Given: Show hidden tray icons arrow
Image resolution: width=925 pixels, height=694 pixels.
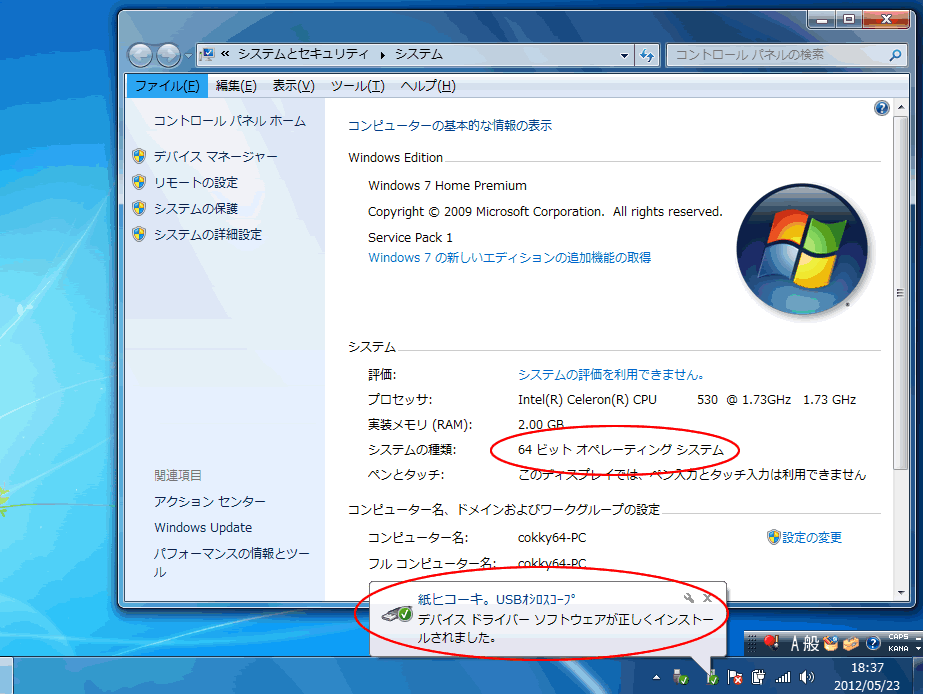Looking at the screenshot, I should 656,677.
